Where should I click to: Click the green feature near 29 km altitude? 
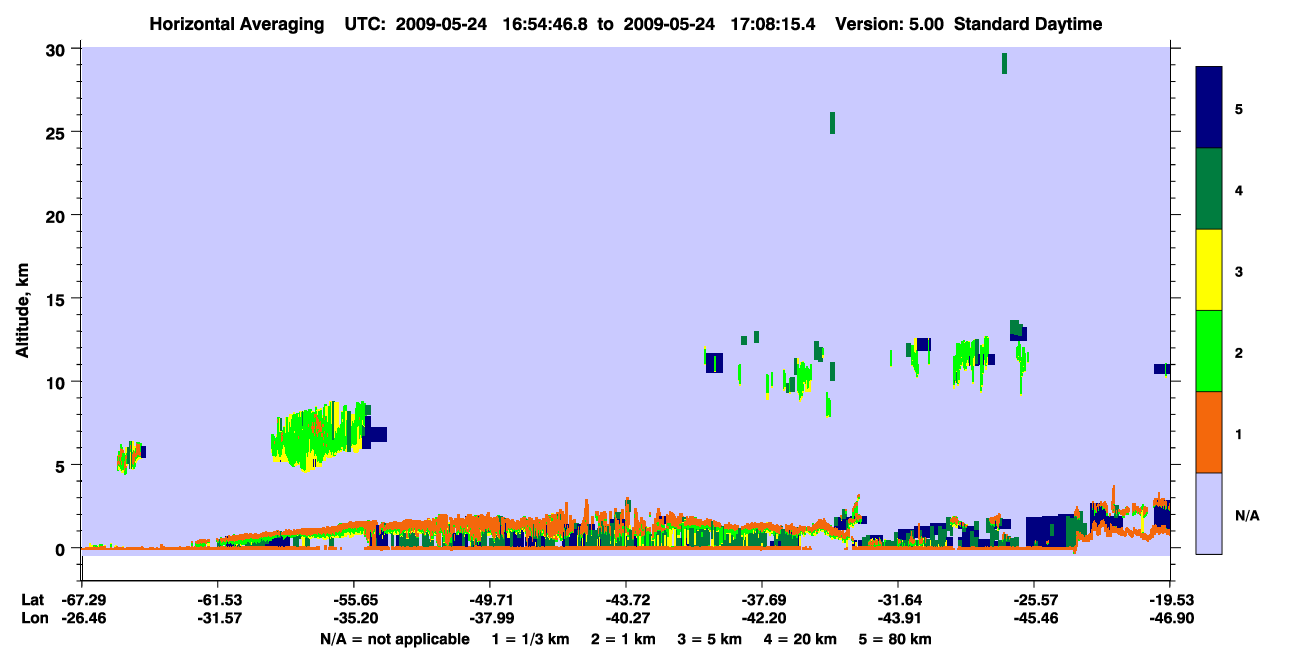coord(1004,63)
